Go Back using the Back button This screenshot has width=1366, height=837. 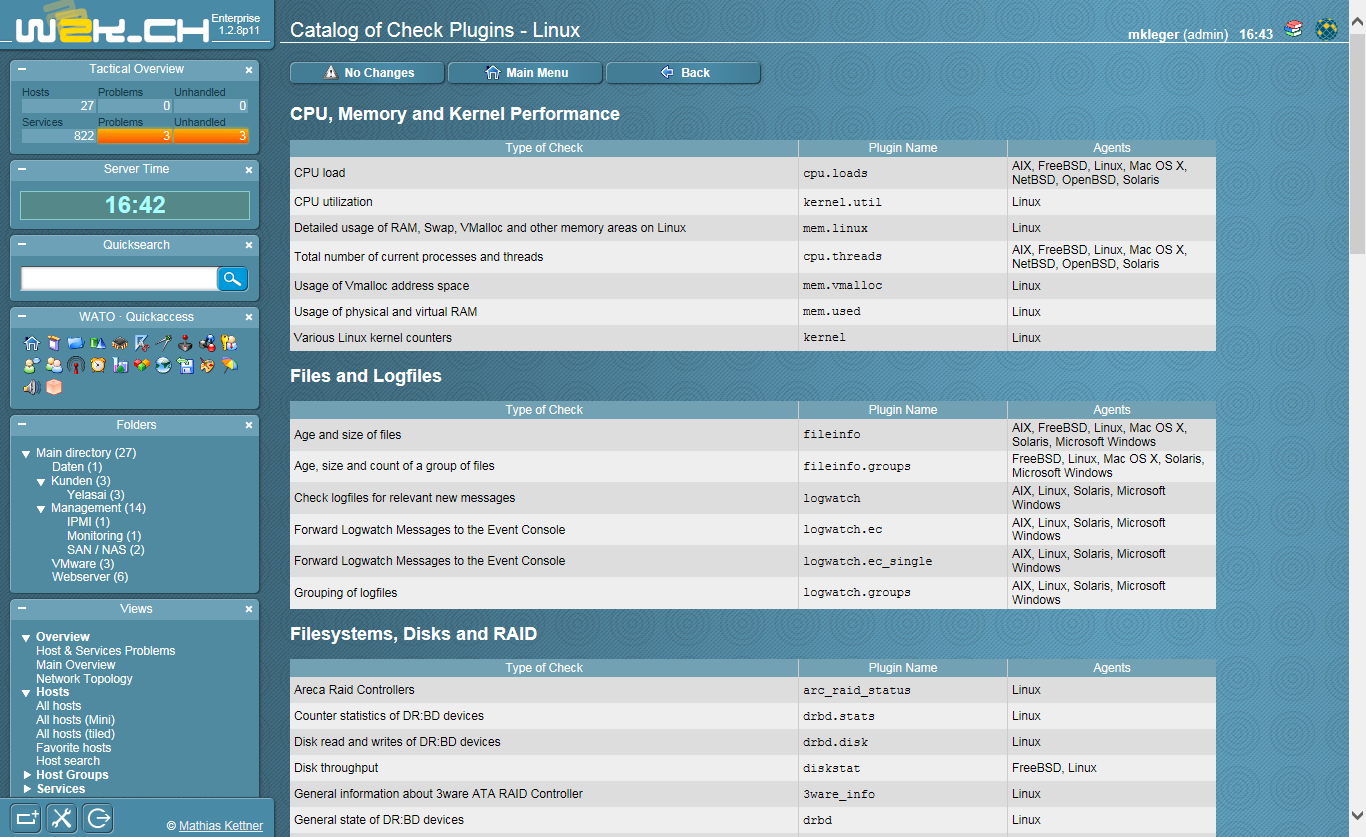[683, 73]
